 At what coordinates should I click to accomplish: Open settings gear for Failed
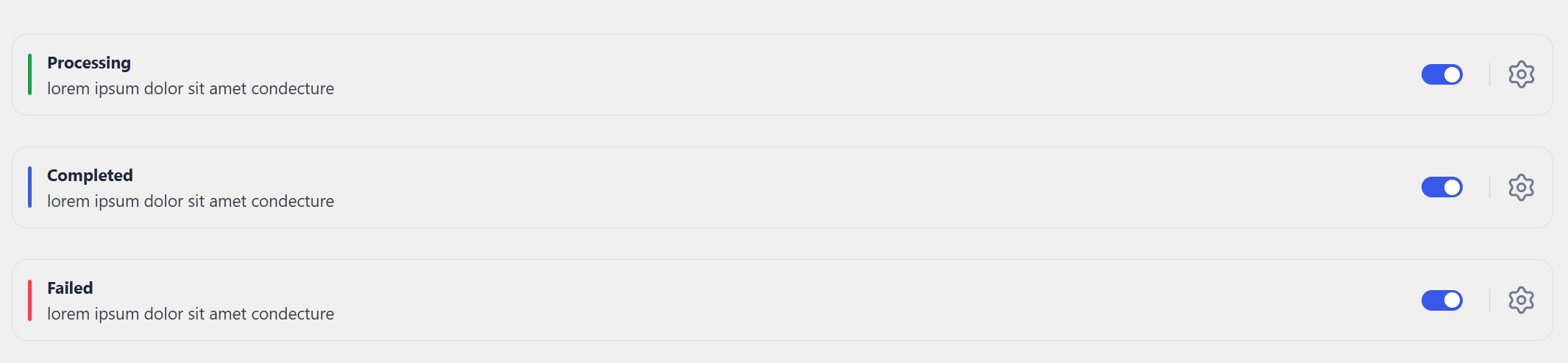(1521, 300)
